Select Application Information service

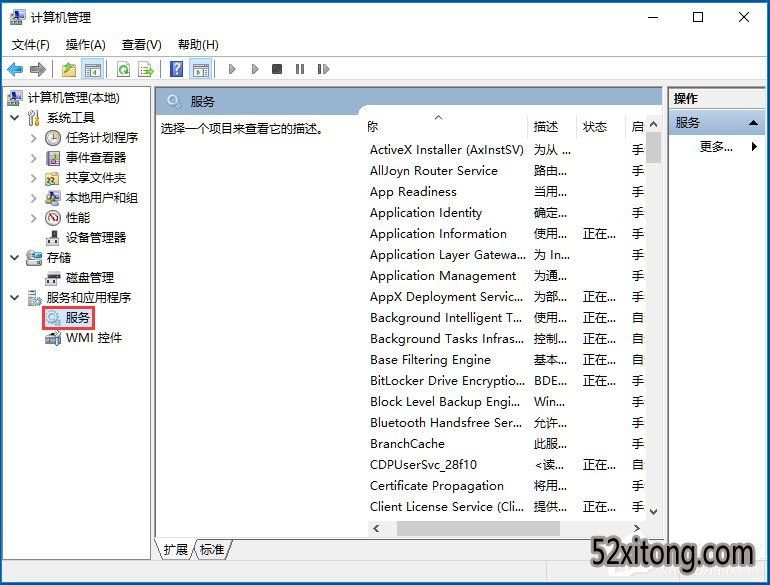click(438, 234)
